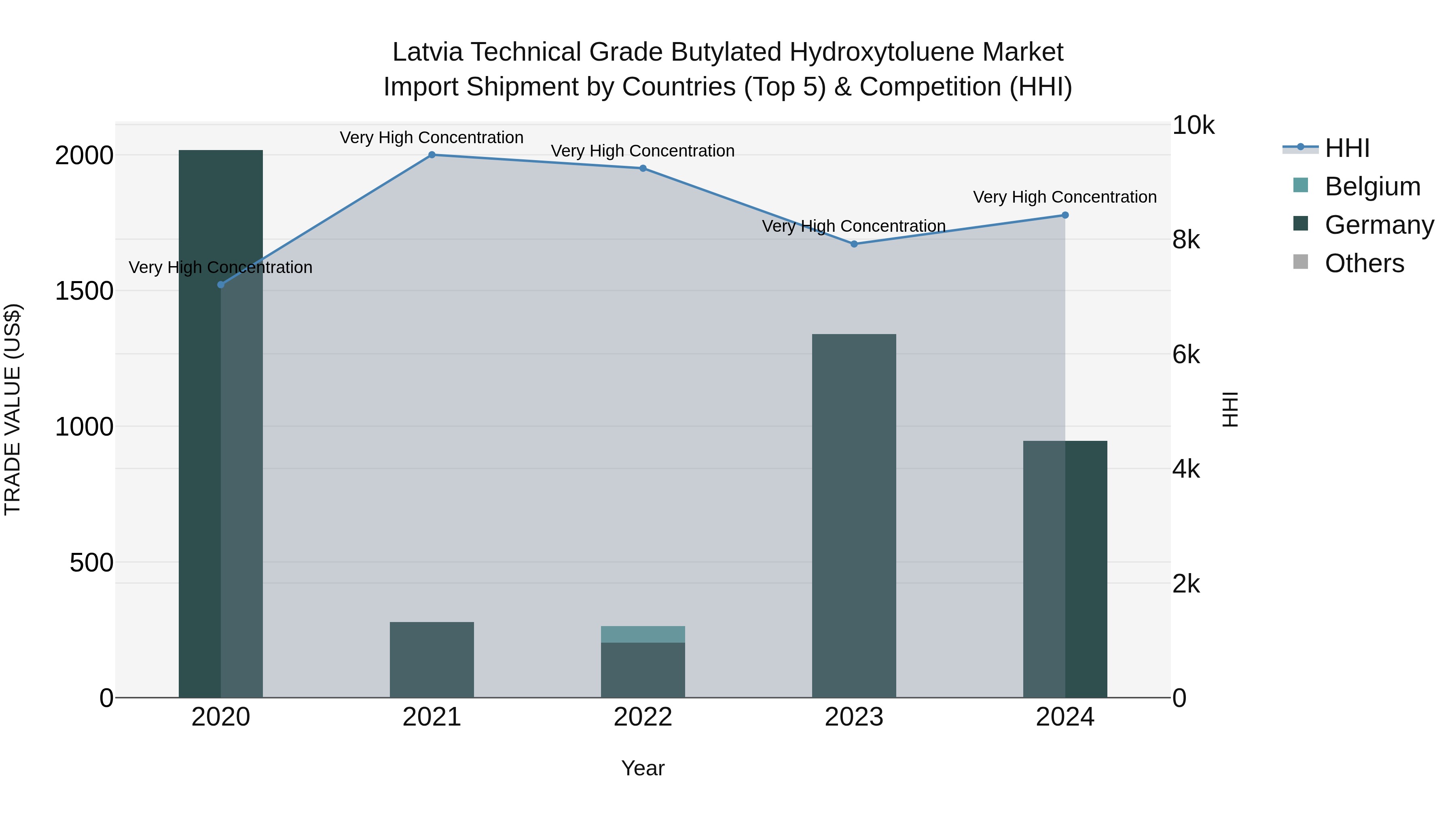The image size is (1456, 819).
Task: Click the HHI data point for 2021
Action: pos(432,155)
